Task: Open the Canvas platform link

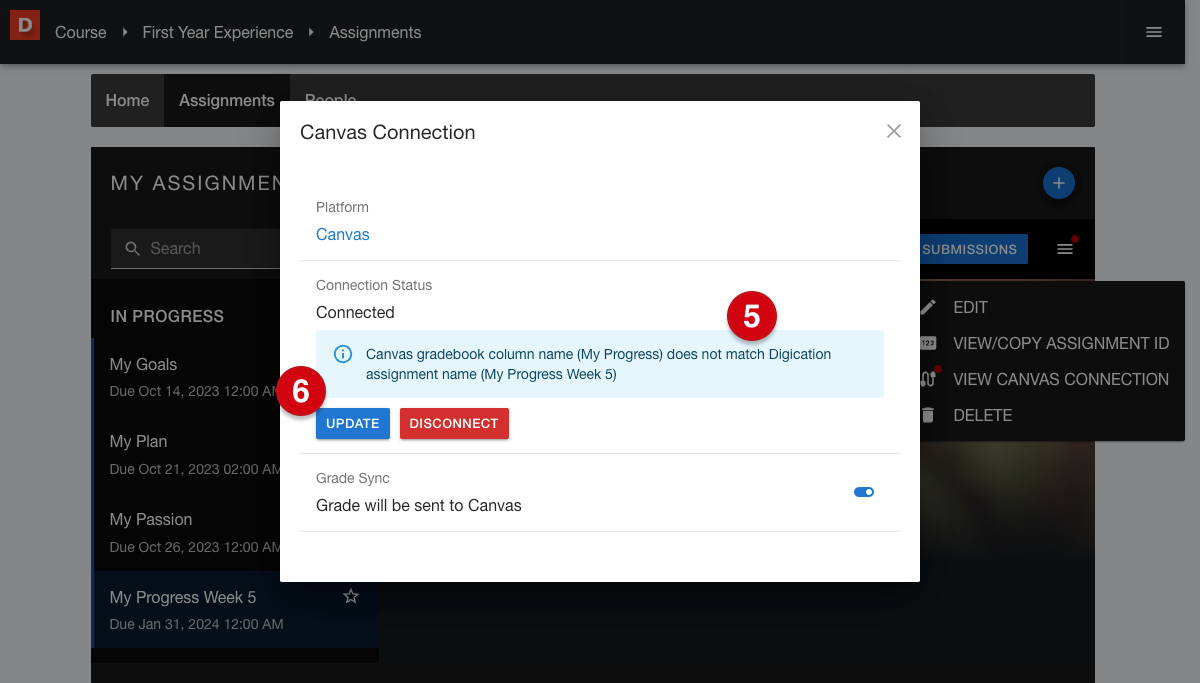Action: 343,234
